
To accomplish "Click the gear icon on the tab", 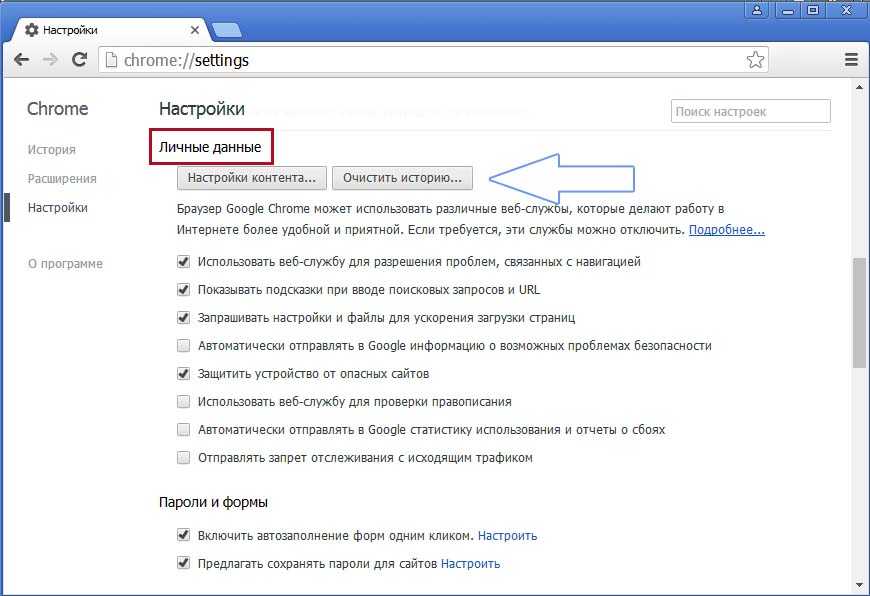I will pyautogui.click(x=32, y=30).
